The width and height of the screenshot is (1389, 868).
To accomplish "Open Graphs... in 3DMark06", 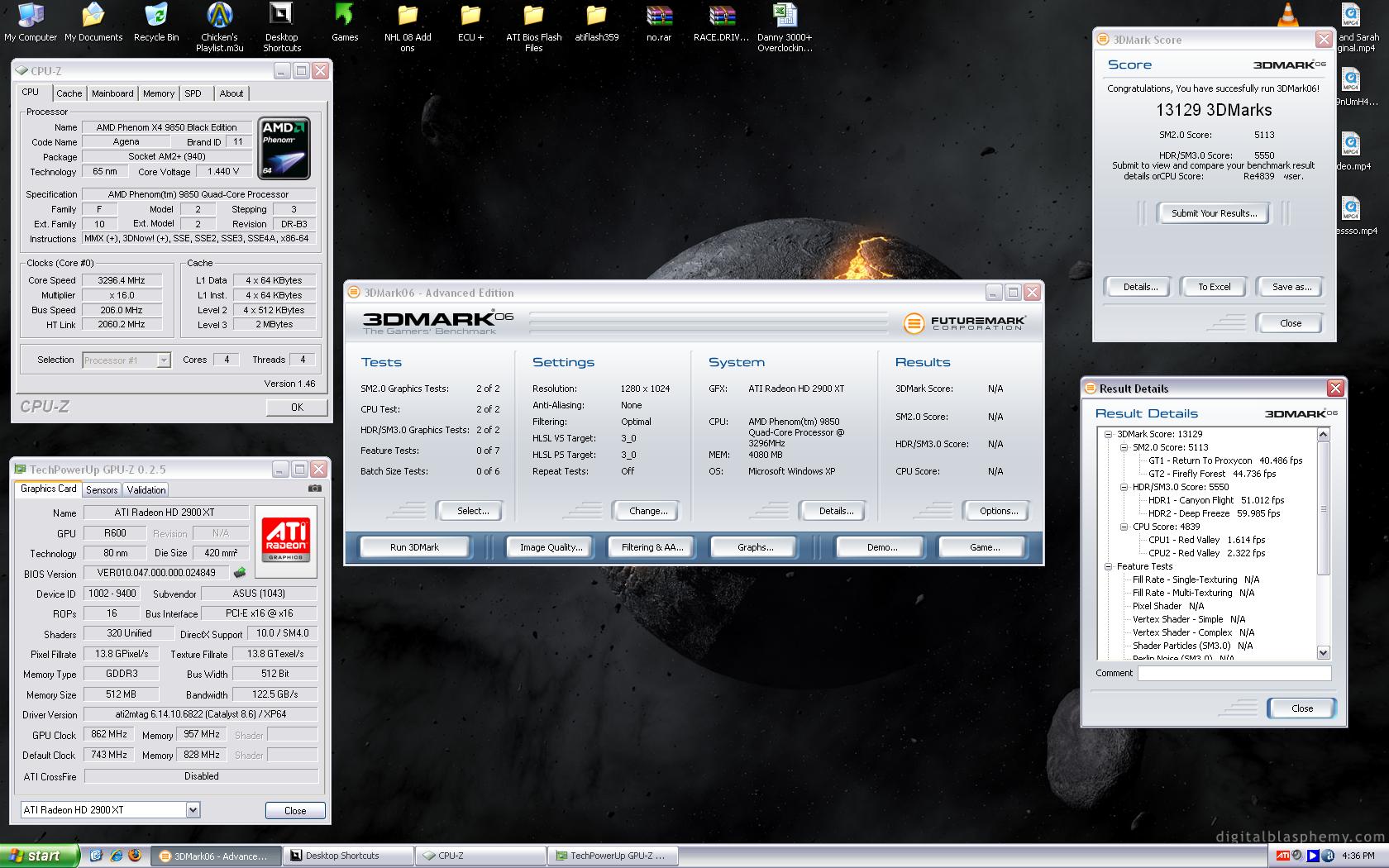I will (x=756, y=547).
